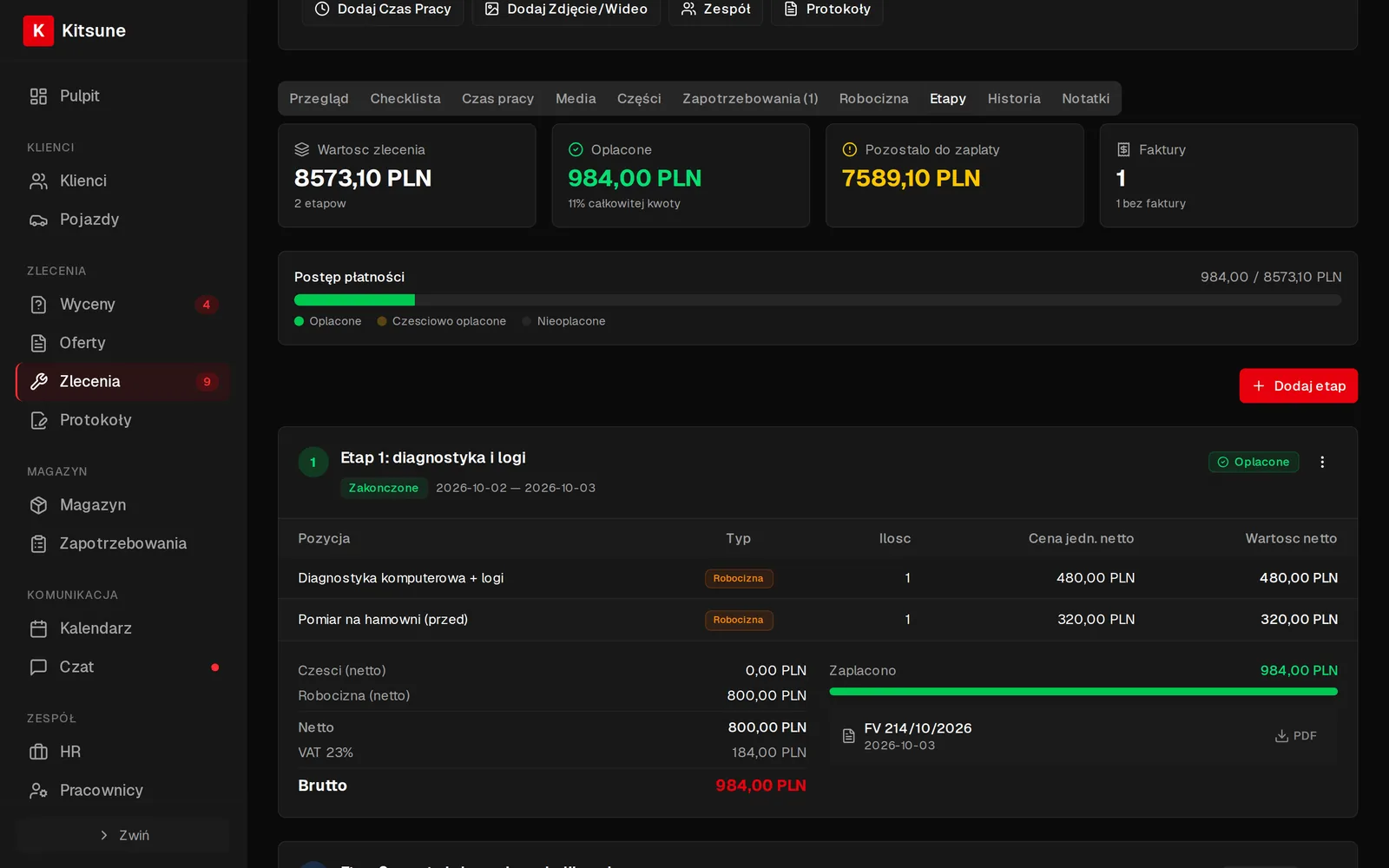Select the Czas pracy tab
This screenshot has height=868, width=1389.
[x=497, y=99]
